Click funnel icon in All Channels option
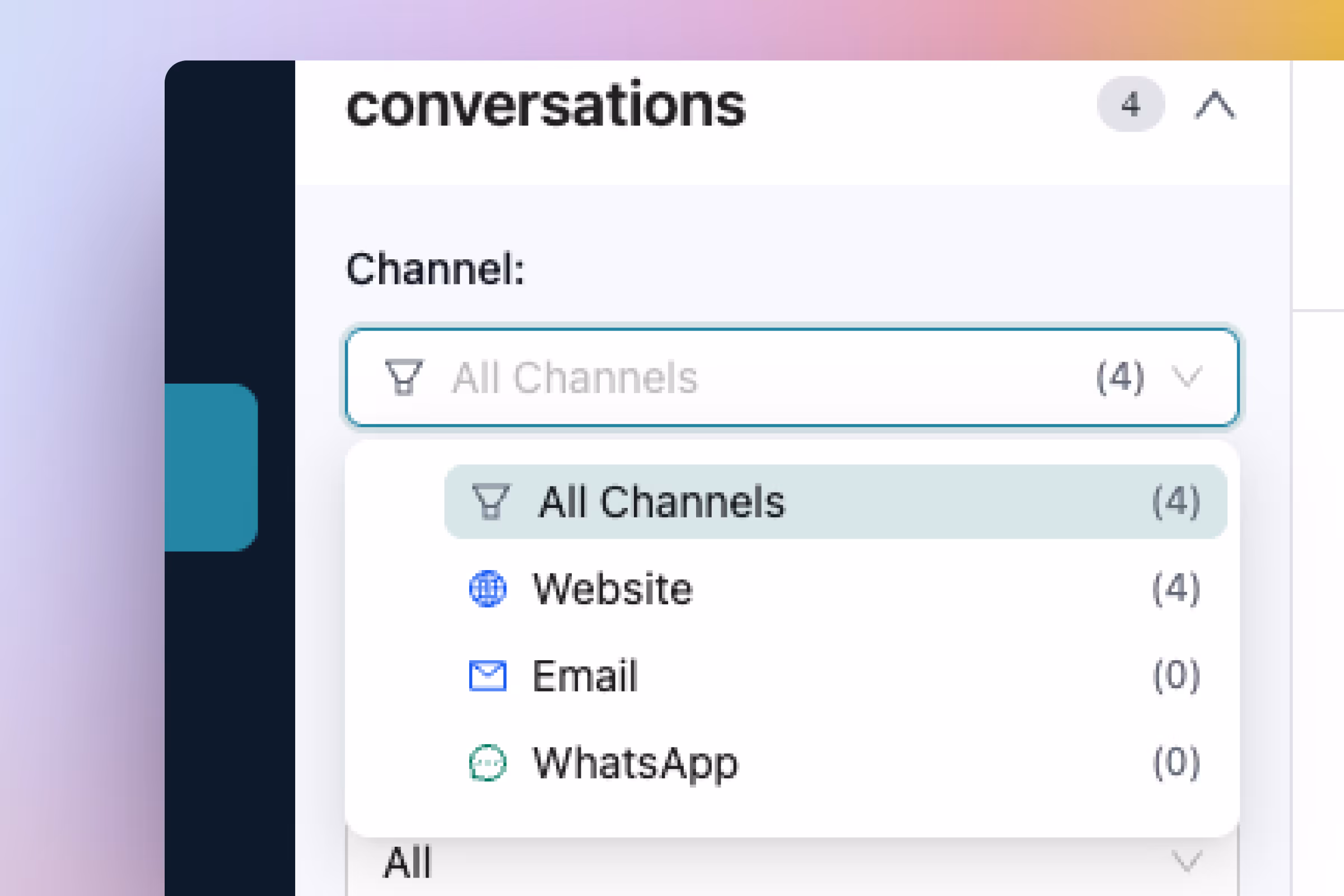 pyautogui.click(x=491, y=502)
